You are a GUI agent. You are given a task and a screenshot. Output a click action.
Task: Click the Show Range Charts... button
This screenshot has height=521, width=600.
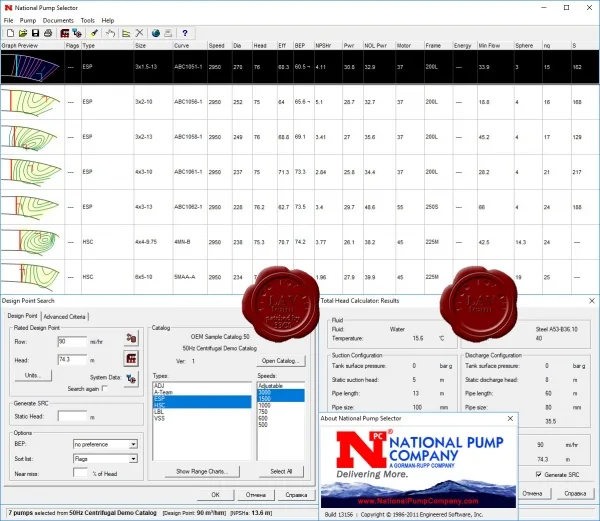tap(202, 471)
